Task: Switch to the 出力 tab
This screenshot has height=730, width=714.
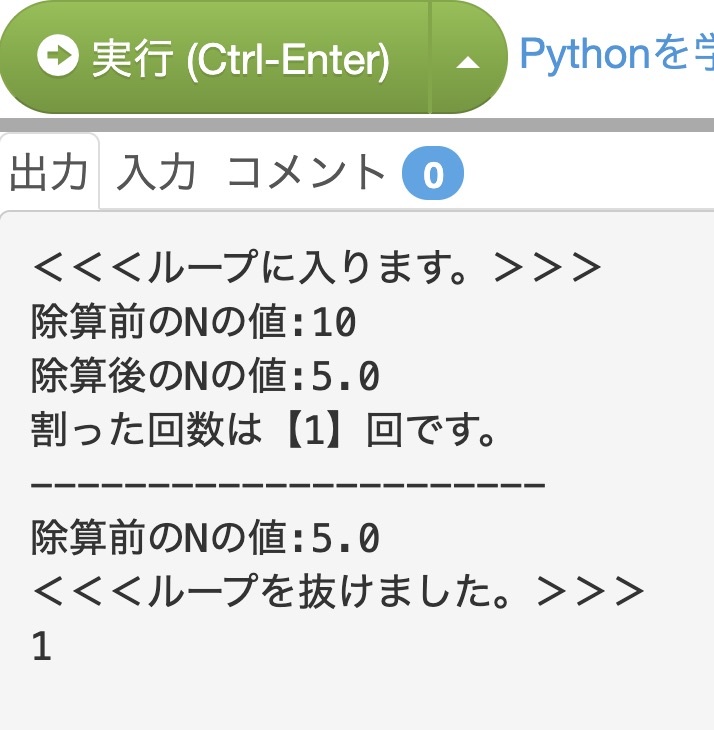Action: coord(50,174)
